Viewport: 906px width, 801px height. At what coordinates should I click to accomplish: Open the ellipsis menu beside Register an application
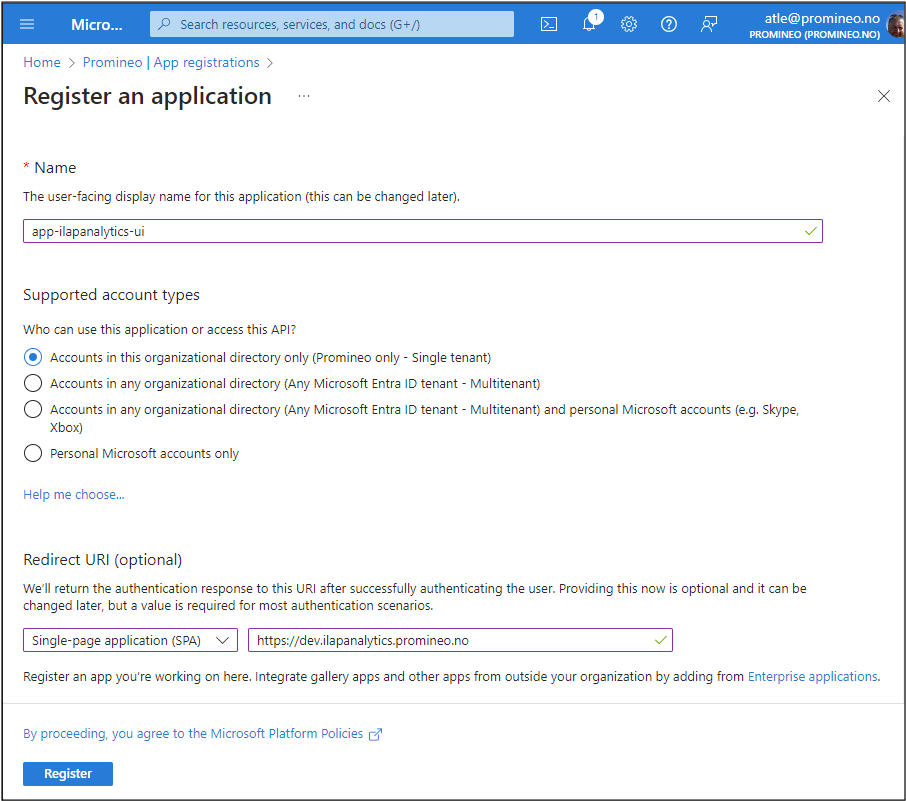click(304, 96)
